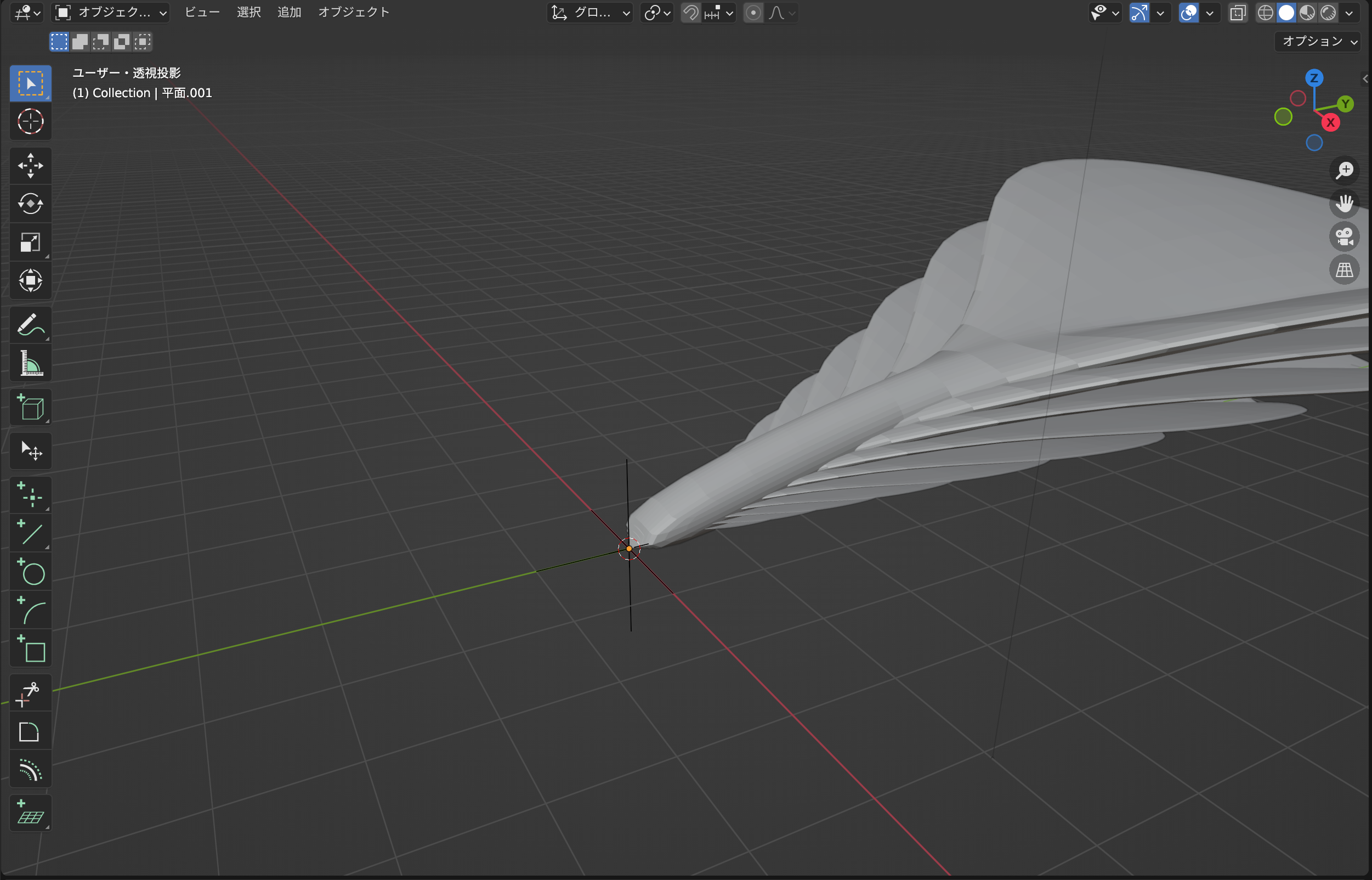Open the オブジェクト menu
This screenshot has height=880, width=1372.
point(354,12)
